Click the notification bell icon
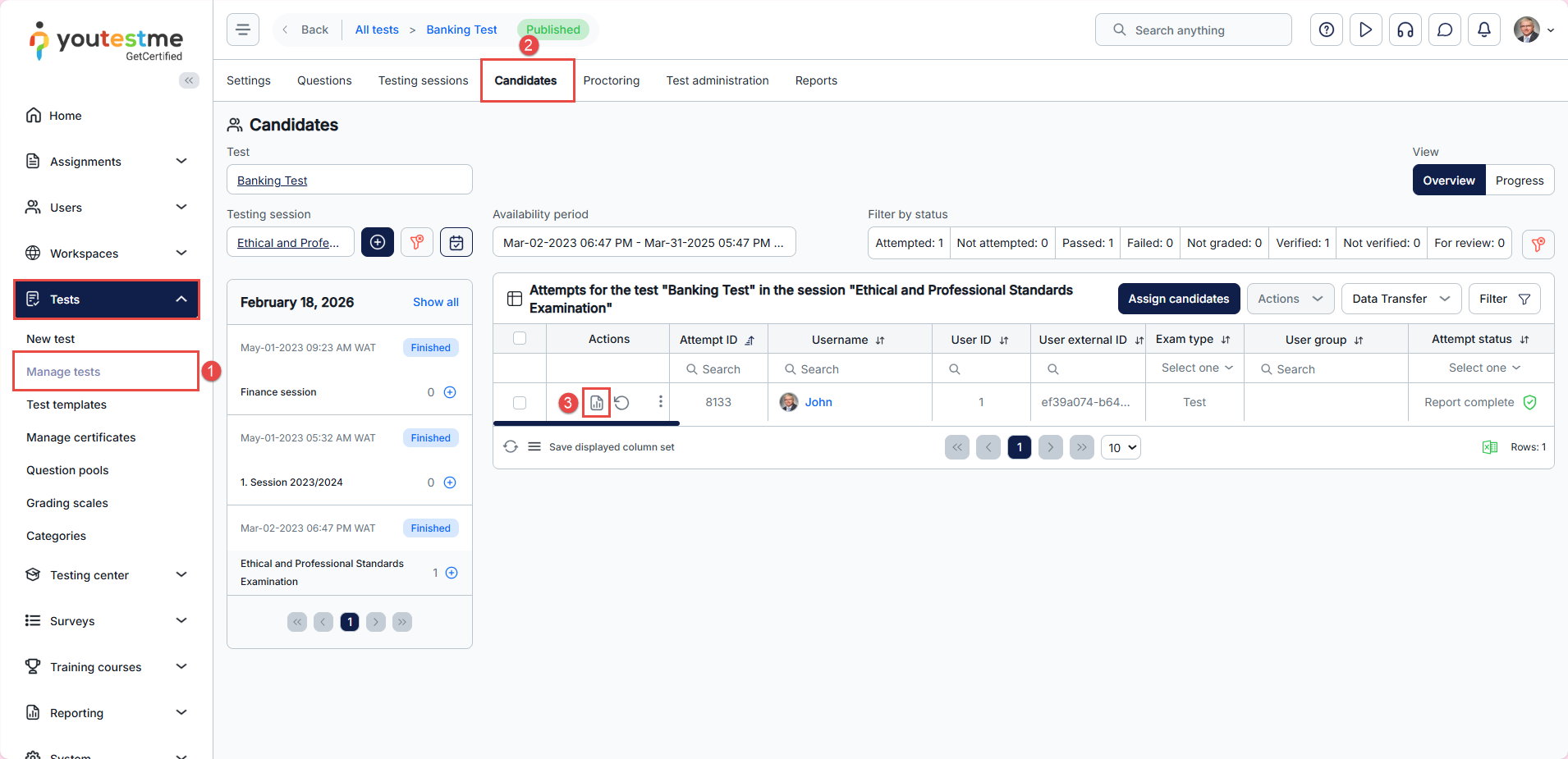Screen dimensions: 1568x759 point(1483,30)
